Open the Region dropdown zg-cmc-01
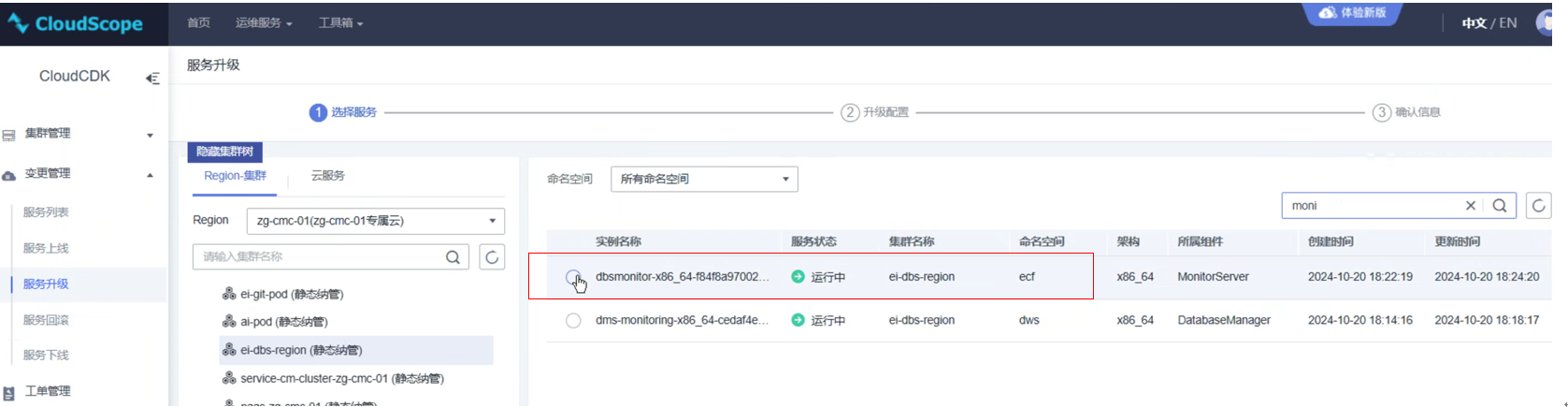Image resolution: width=1568 pixels, height=407 pixels. (376, 222)
